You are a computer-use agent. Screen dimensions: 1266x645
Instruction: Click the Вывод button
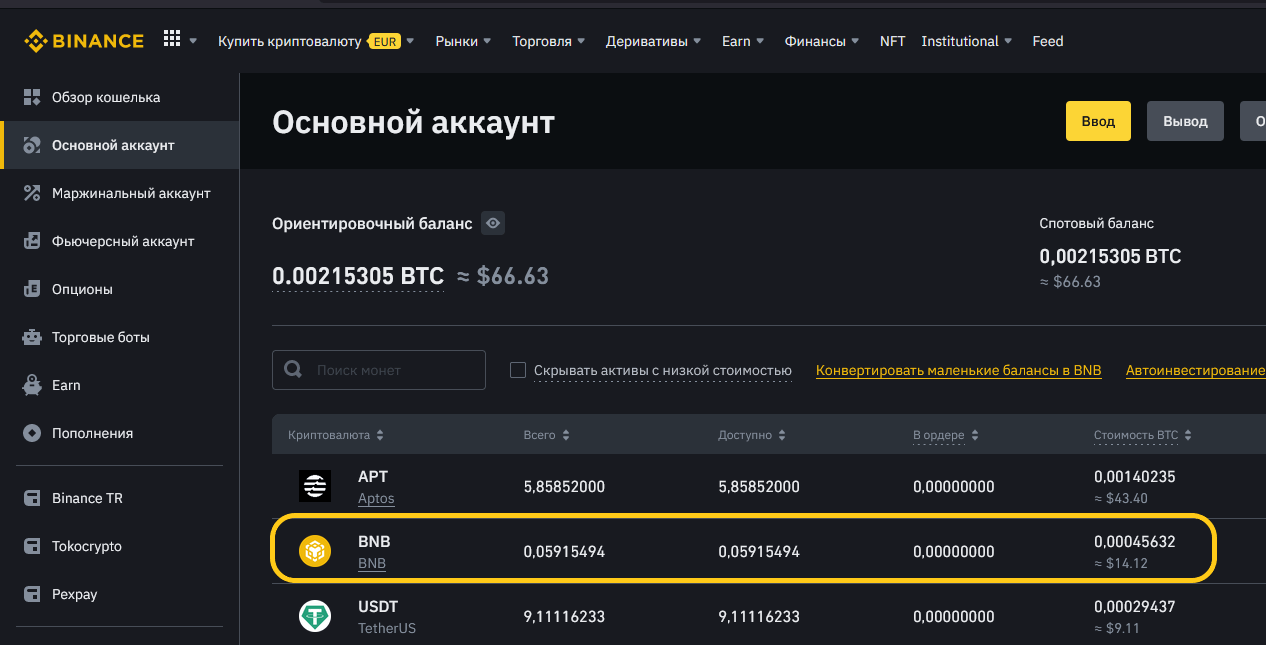point(1185,121)
